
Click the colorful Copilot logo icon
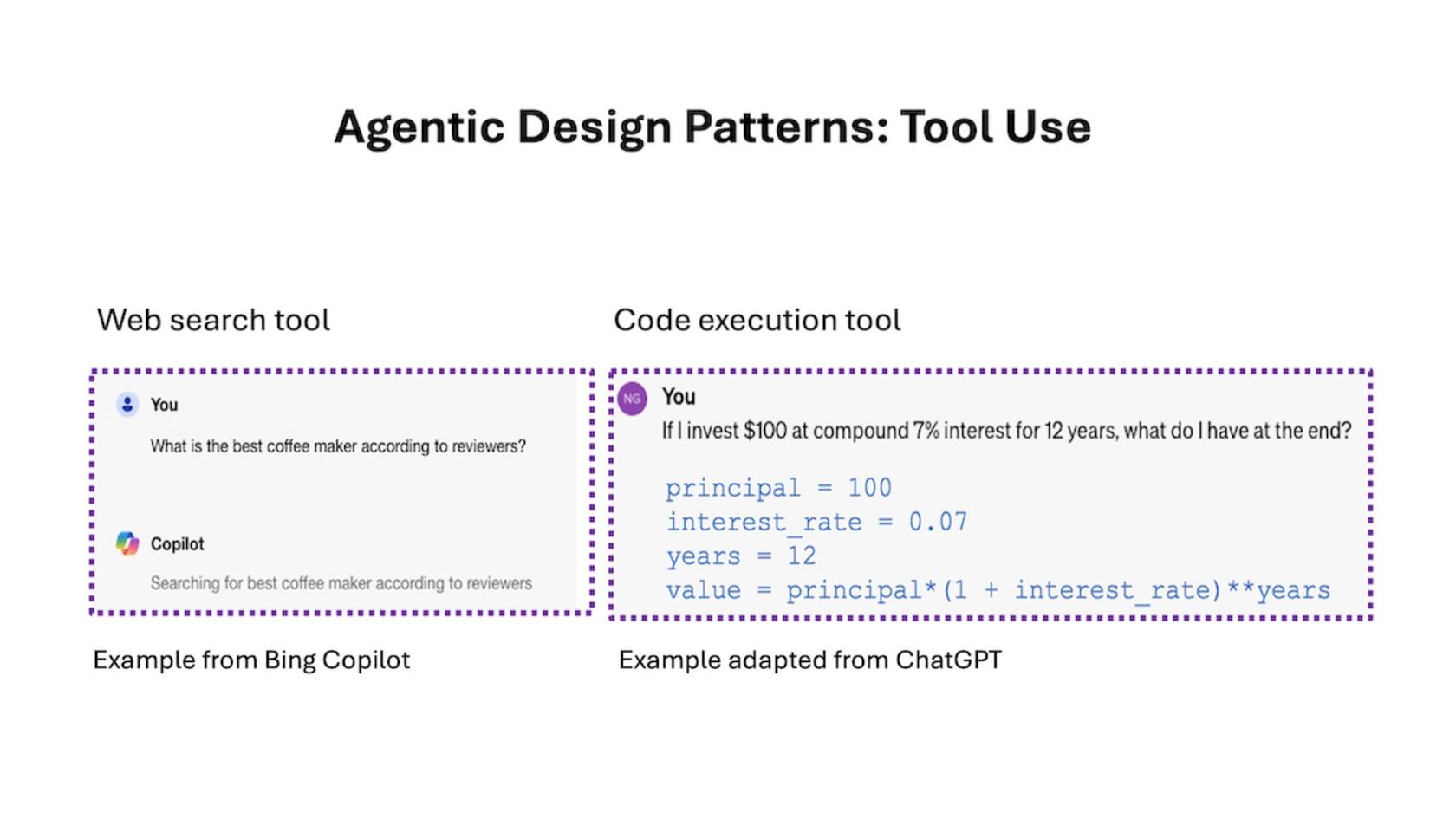tap(127, 543)
